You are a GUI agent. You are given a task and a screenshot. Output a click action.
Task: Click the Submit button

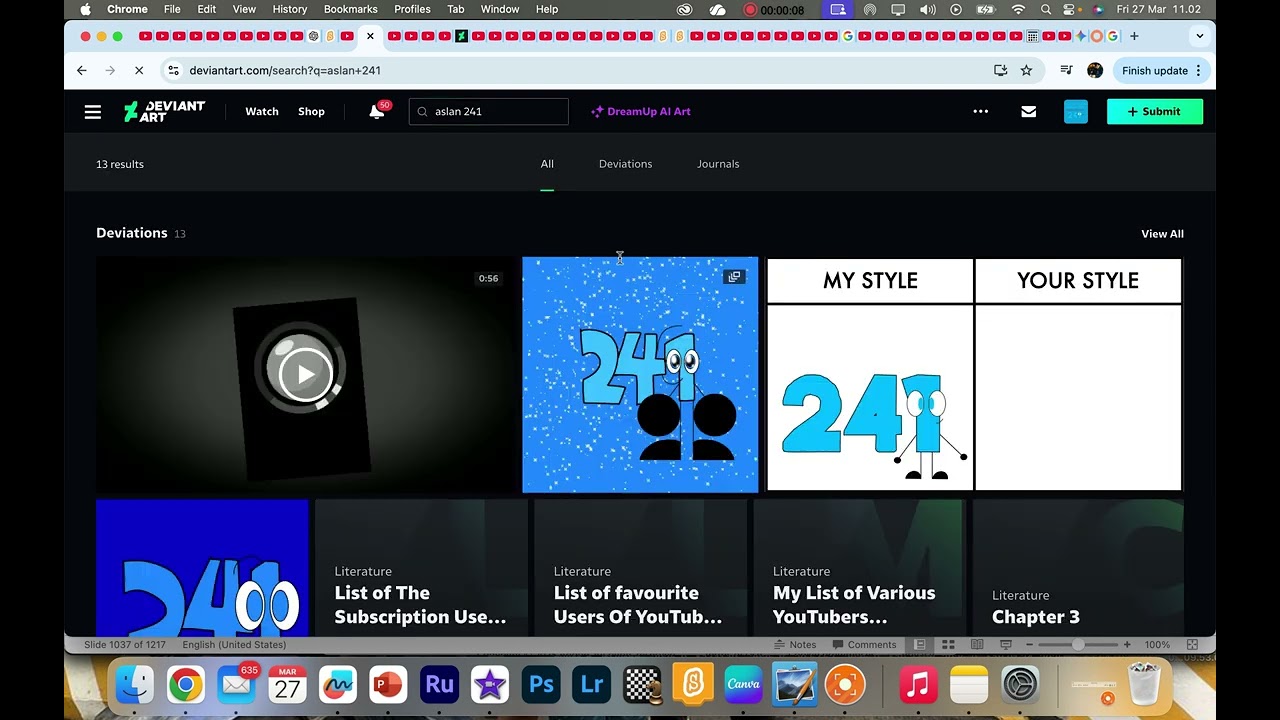pos(1154,112)
